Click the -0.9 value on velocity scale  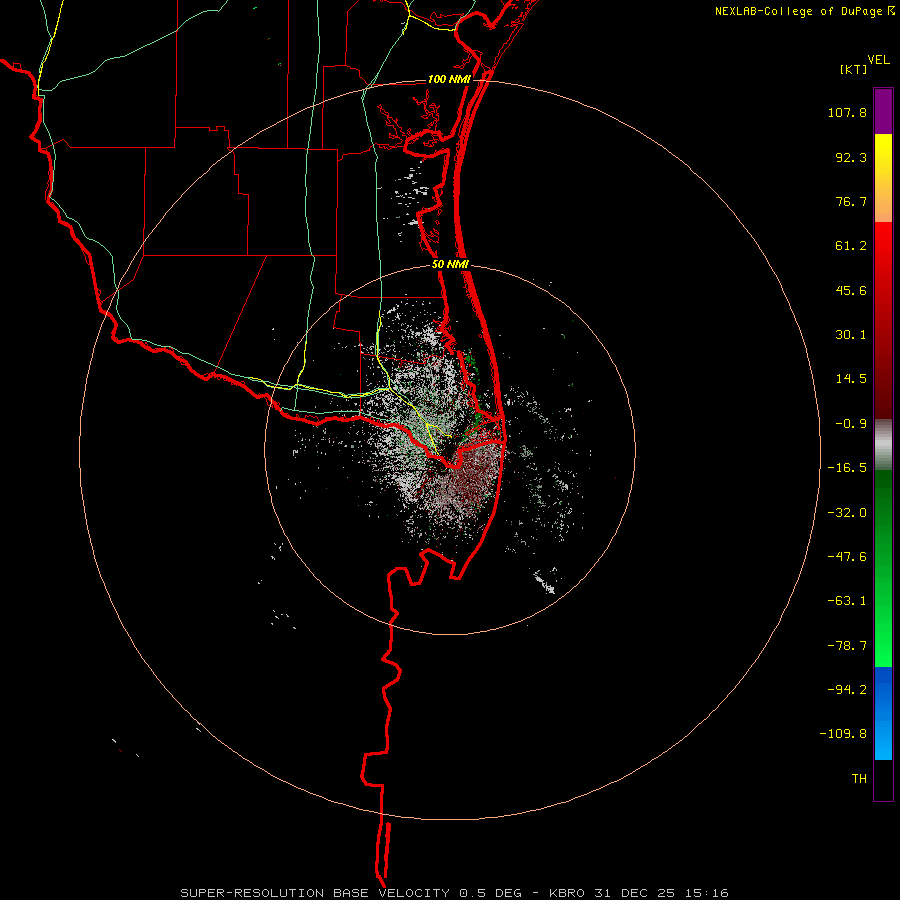click(851, 424)
